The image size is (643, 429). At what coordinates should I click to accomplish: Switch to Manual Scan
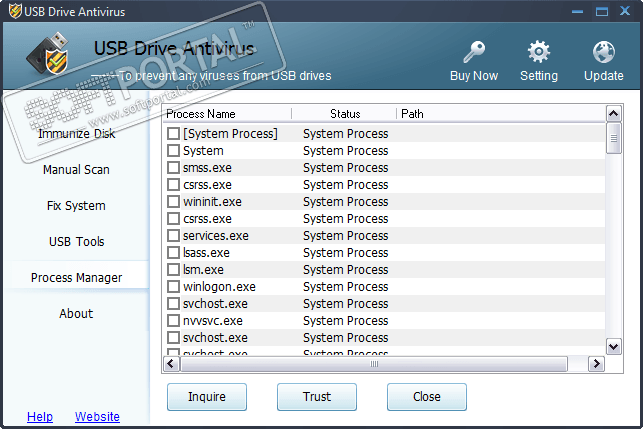point(76,169)
